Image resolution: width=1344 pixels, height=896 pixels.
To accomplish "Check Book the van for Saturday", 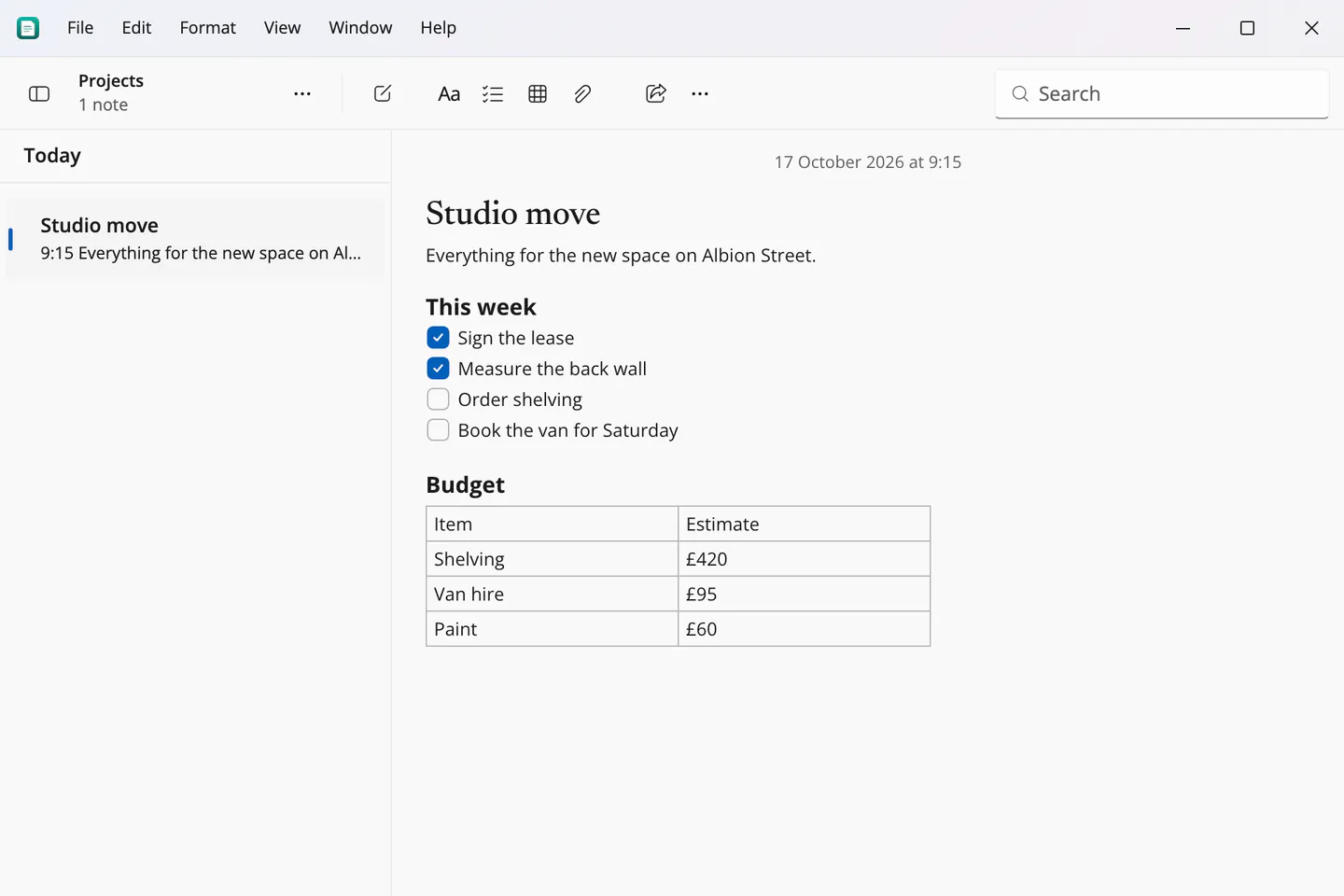I will pos(438,429).
